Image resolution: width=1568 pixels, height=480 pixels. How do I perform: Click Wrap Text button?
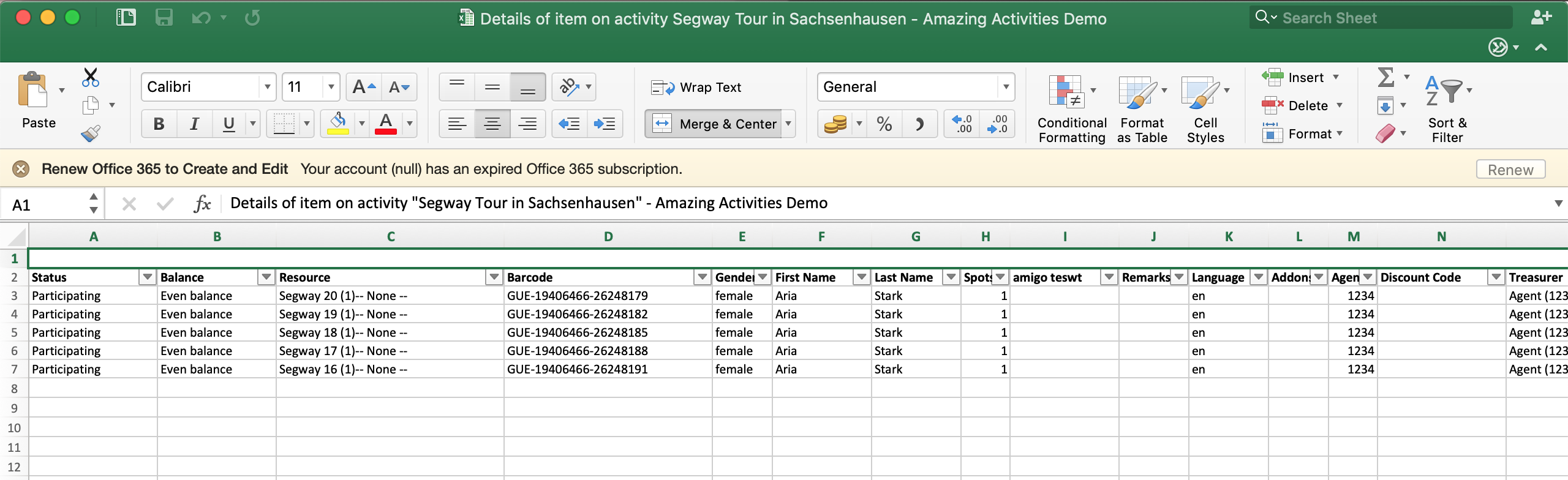[x=696, y=88]
